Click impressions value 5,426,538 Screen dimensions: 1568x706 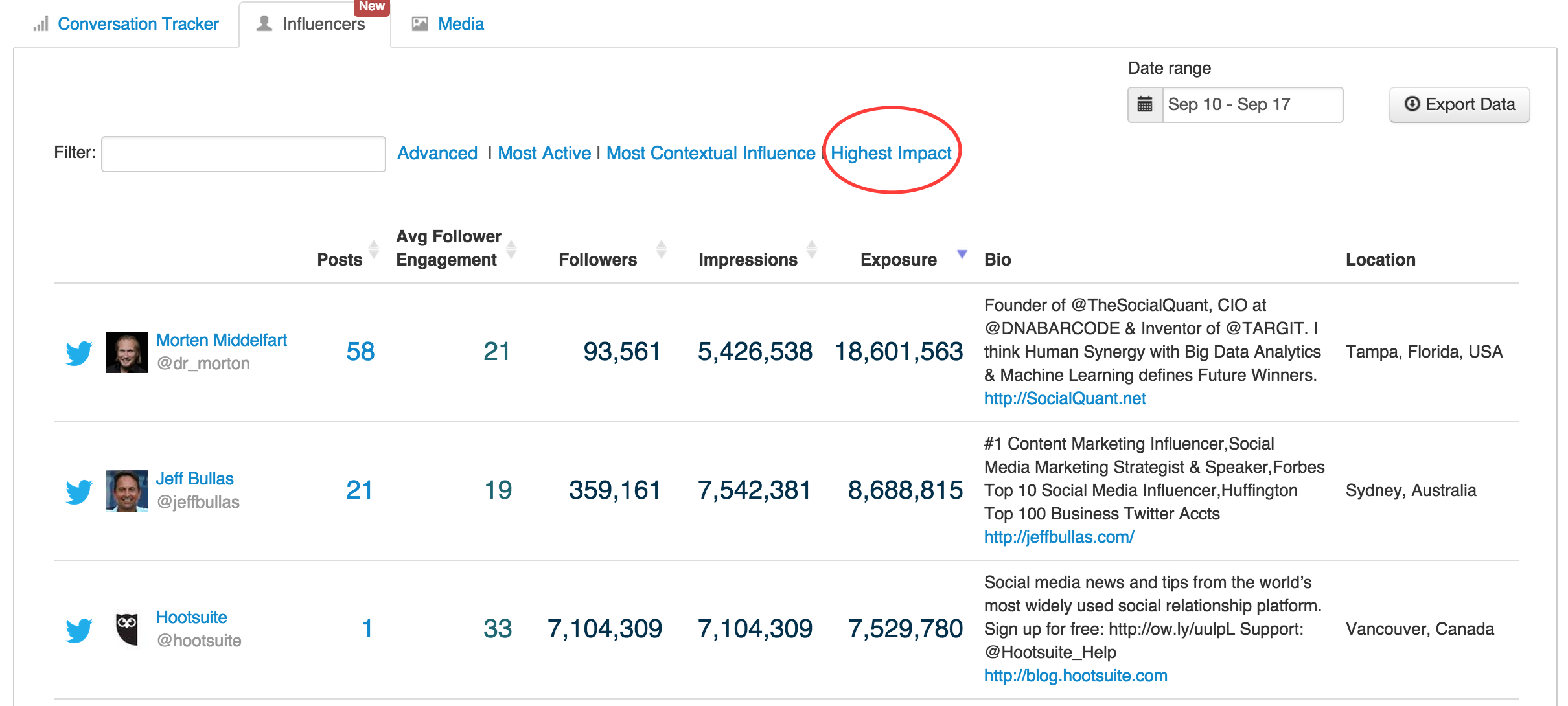pos(755,352)
